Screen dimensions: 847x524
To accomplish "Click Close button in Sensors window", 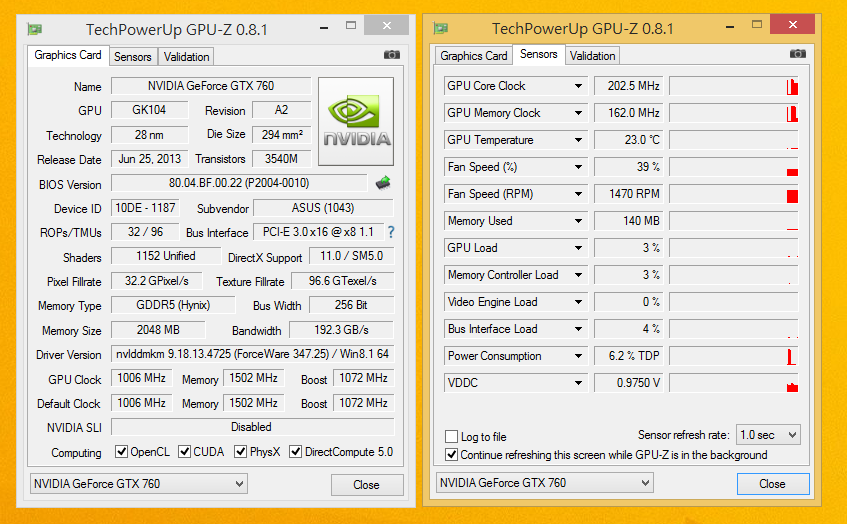I will (772, 484).
